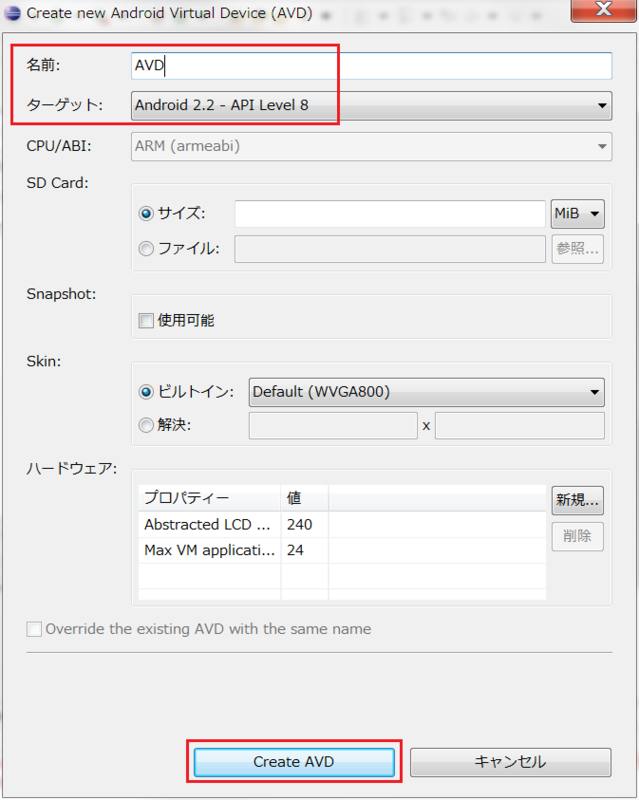The width and height of the screenshot is (639, 800).
Task: Enable the Snapshot 使用可能 checkbox
Action: click(146, 321)
